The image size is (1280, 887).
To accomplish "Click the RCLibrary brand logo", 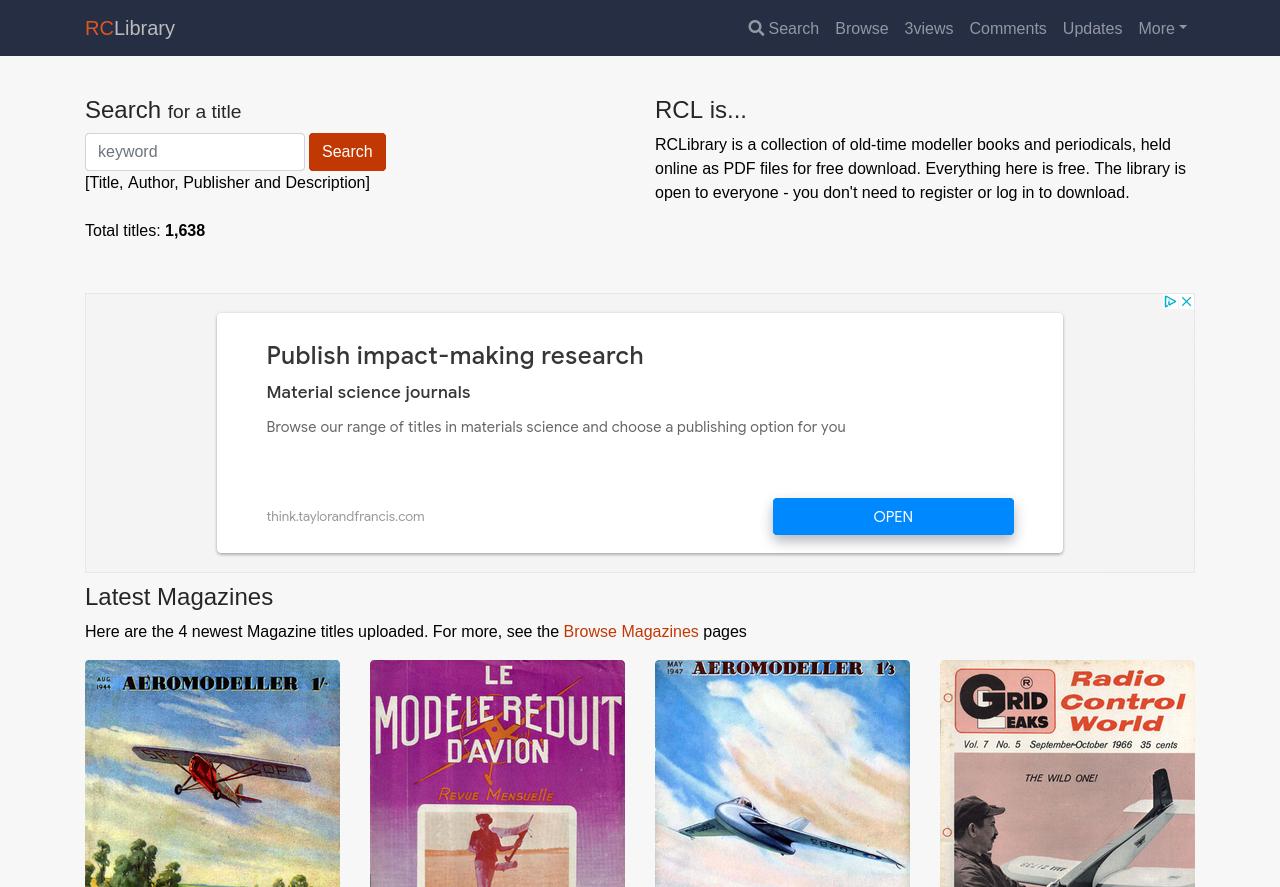I will pos(130,28).
